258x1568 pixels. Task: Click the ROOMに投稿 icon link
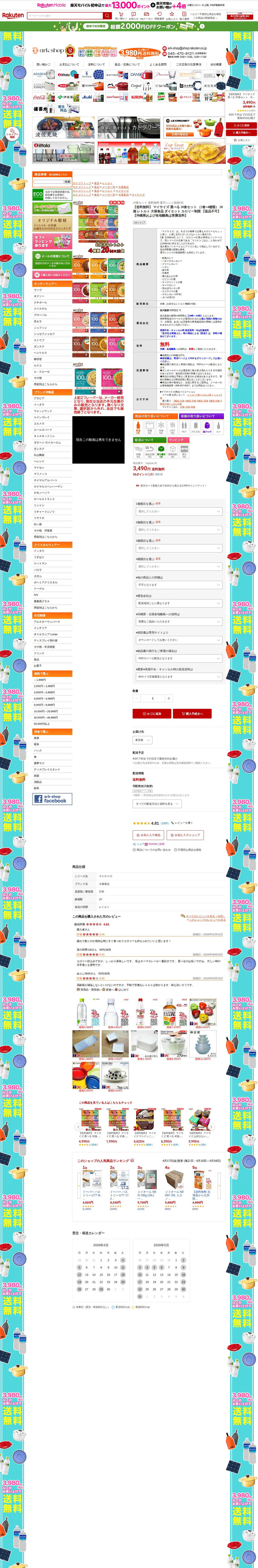(155, 844)
